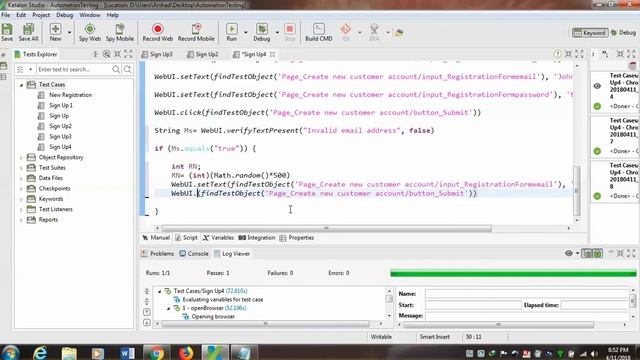640x360 pixels.
Task: Open the New dropdown arrow
Action: click(69, 33)
